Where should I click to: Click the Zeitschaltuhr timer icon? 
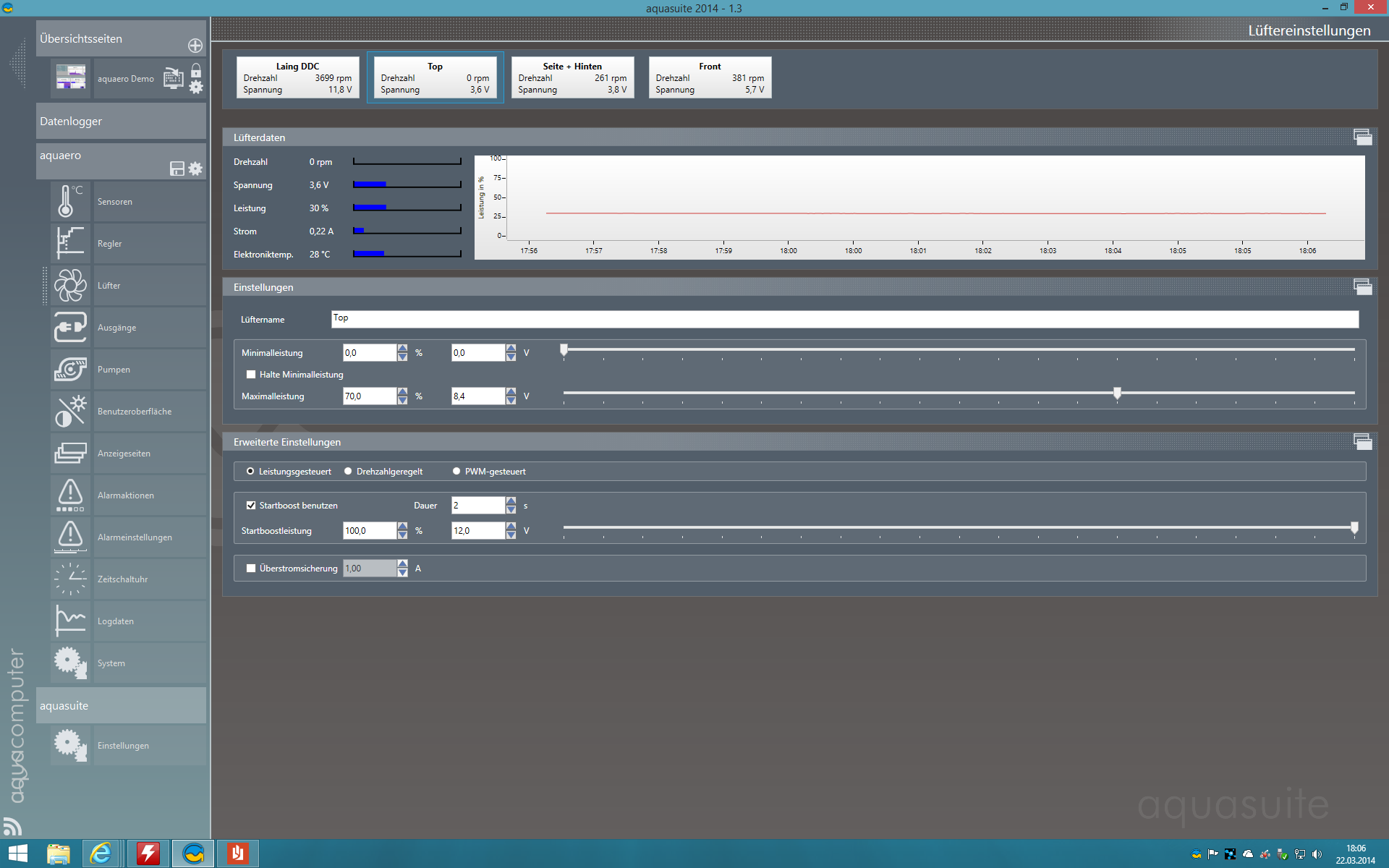(x=70, y=579)
